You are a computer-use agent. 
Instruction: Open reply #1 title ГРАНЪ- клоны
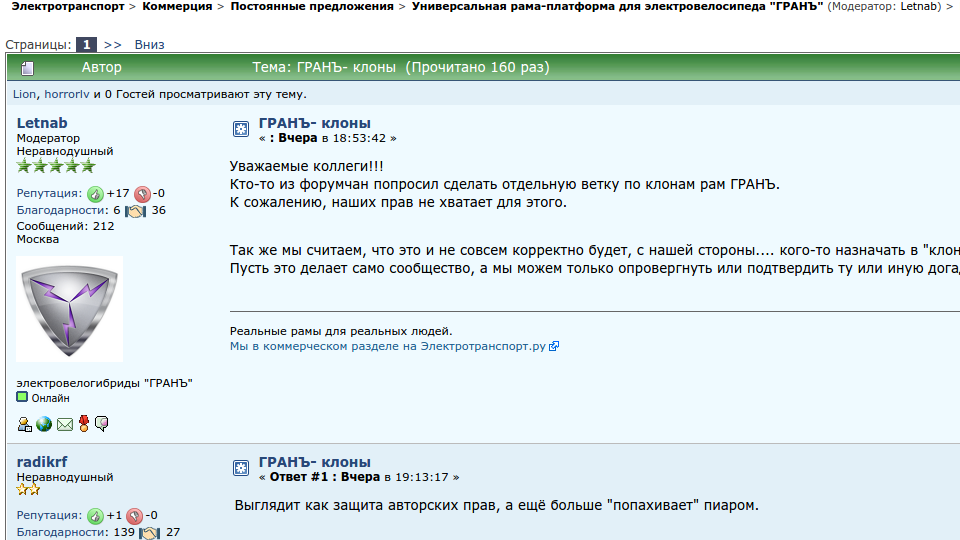(x=315, y=462)
